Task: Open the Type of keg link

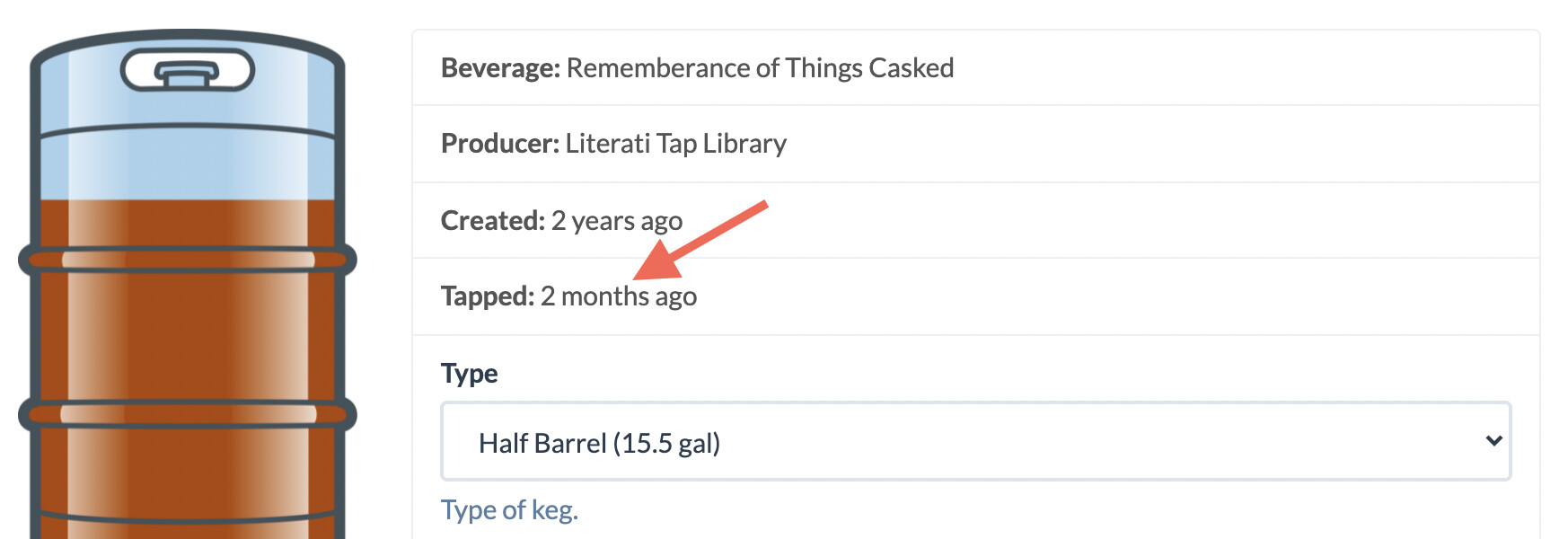Action: coord(509,509)
